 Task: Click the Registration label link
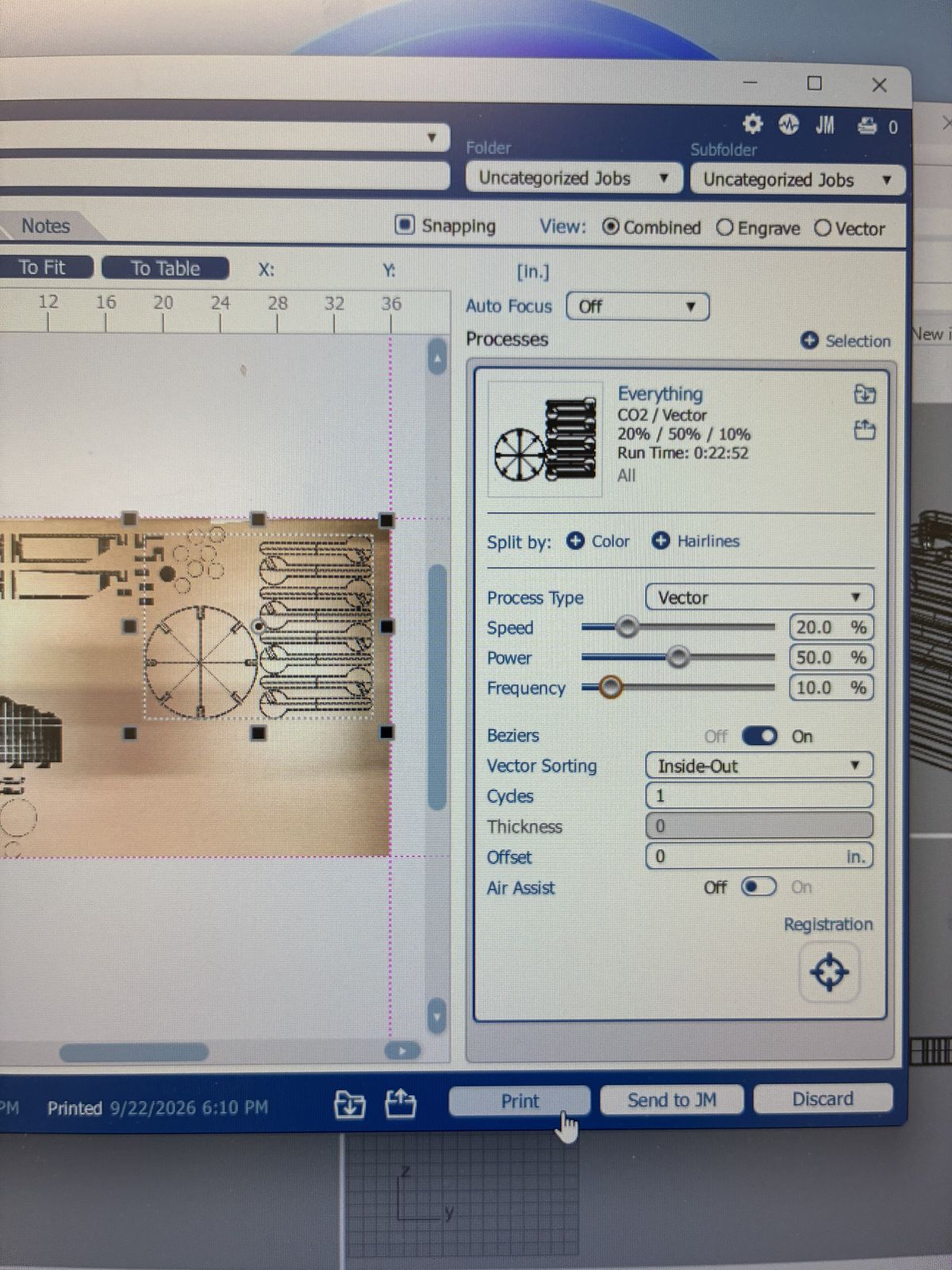[x=827, y=924]
